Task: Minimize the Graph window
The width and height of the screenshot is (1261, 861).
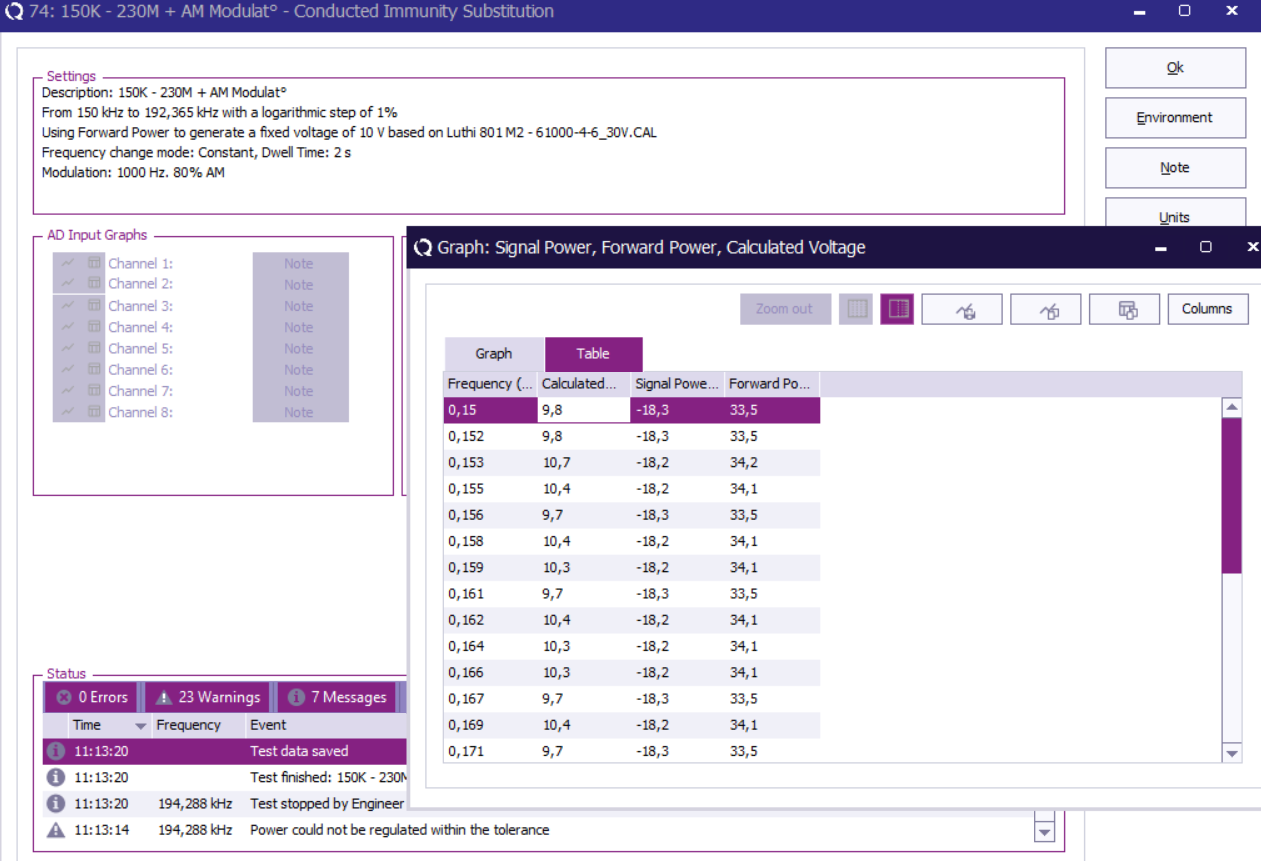Action: pos(1161,247)
